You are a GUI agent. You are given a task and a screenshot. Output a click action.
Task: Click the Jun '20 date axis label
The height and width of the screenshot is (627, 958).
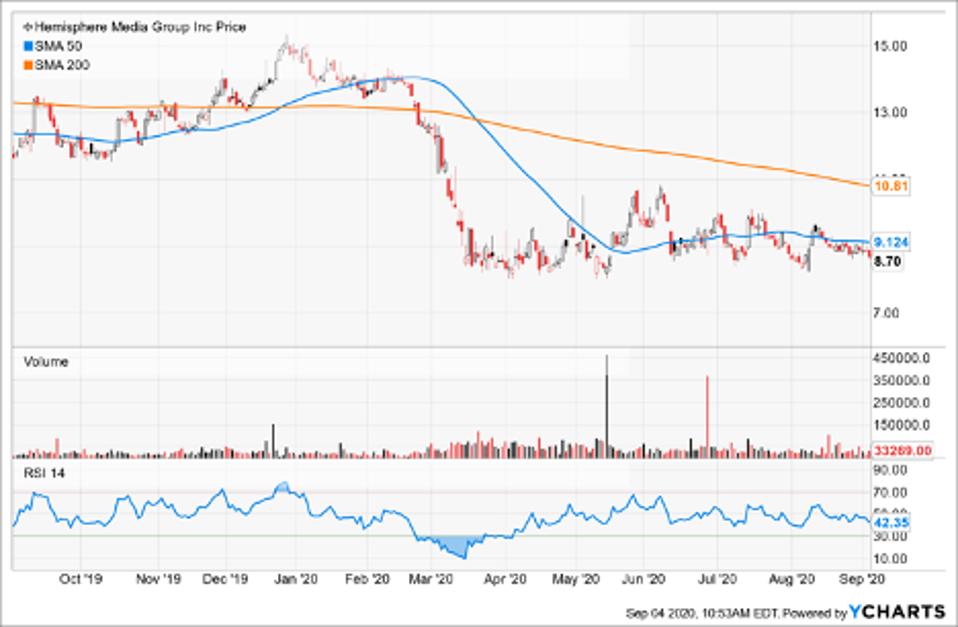643,579
